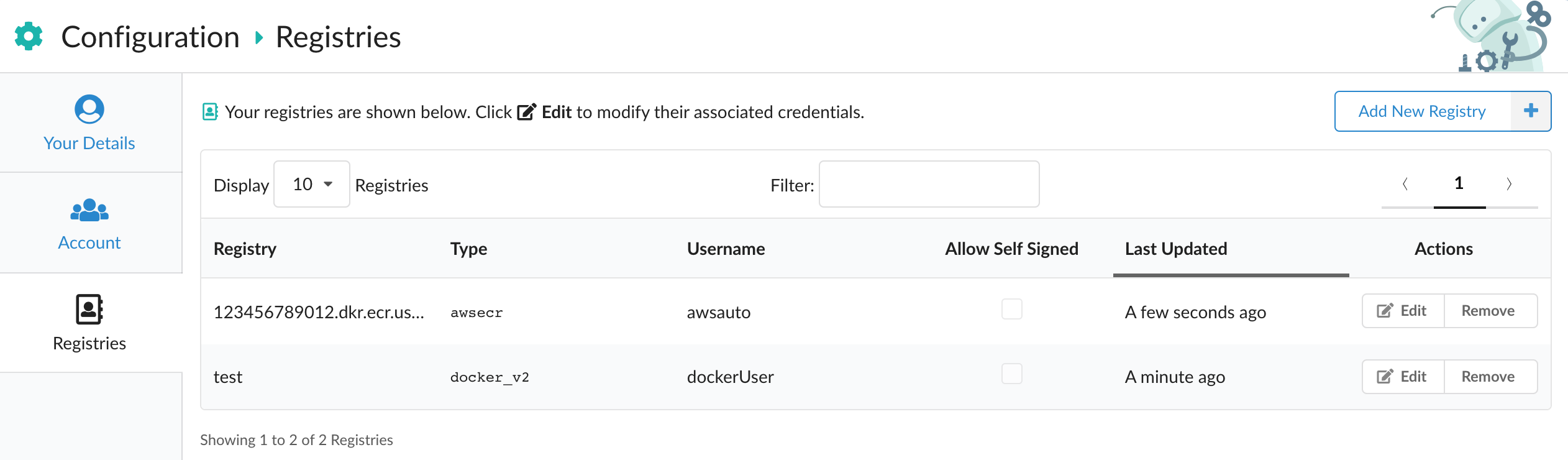Click the Registries address book icon
Image resolution: width=1568 pixels, height=460 pixels.
(x=89, y=309)
